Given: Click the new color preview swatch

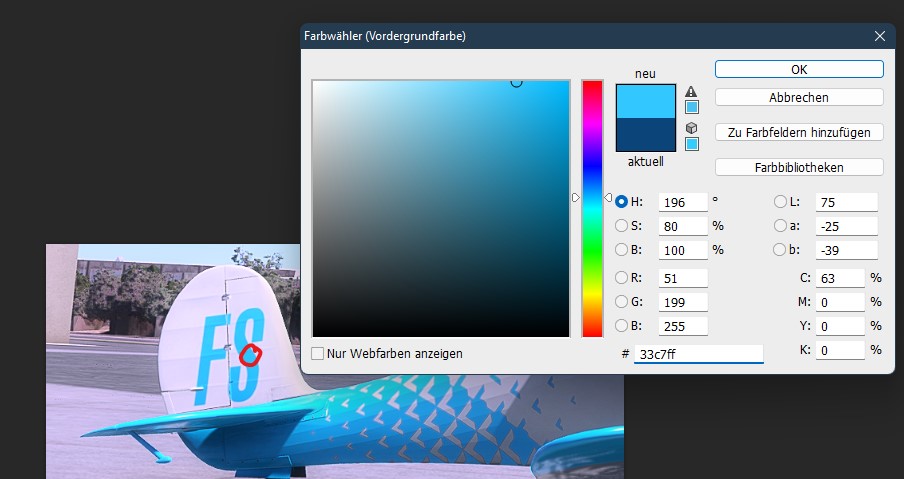Looking at the screenshot, I should (x=646, y=101).
